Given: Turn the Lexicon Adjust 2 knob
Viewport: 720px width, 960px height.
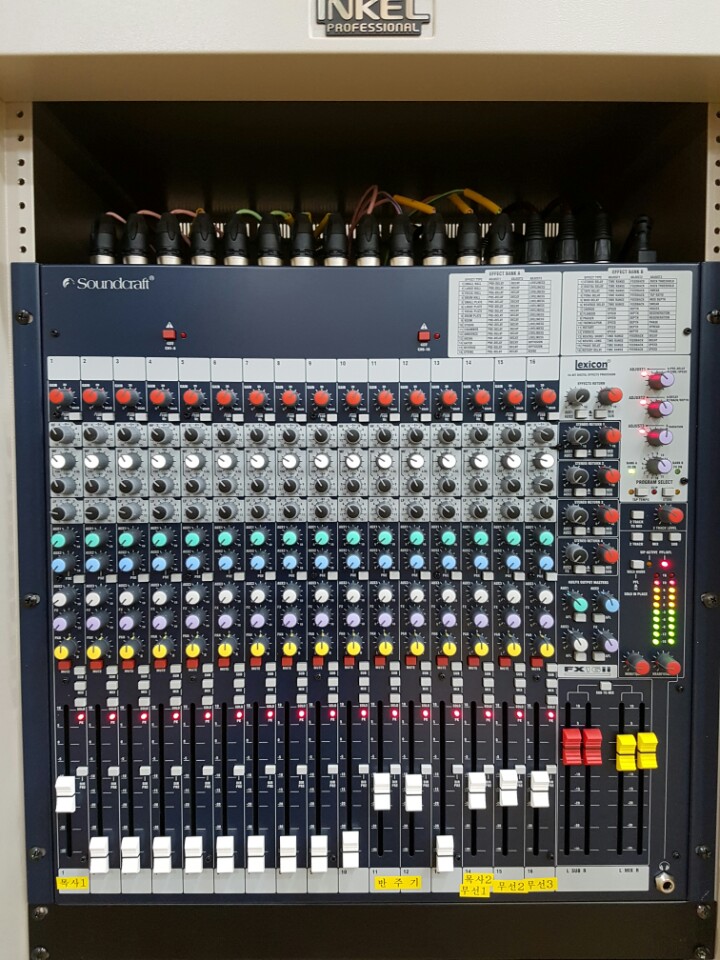Looking at the screenshot, I should point(660,408).
